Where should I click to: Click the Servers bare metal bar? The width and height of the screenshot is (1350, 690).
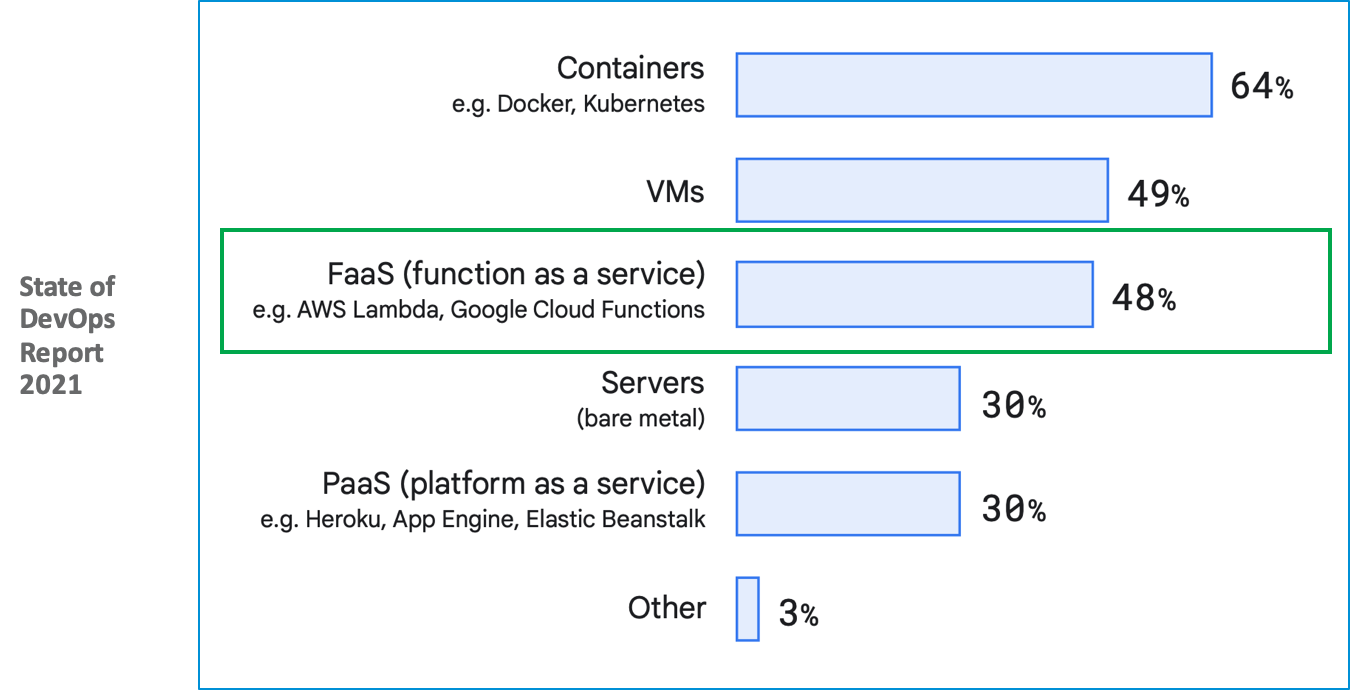pos(848,399)
